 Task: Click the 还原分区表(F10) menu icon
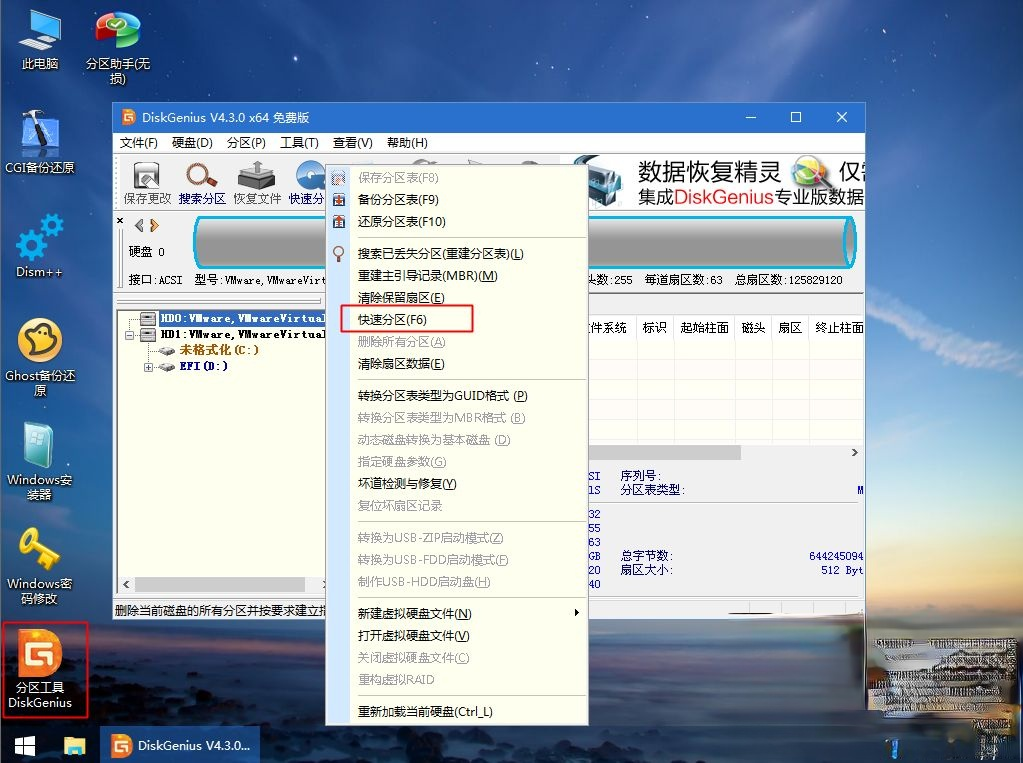[340, 220]
